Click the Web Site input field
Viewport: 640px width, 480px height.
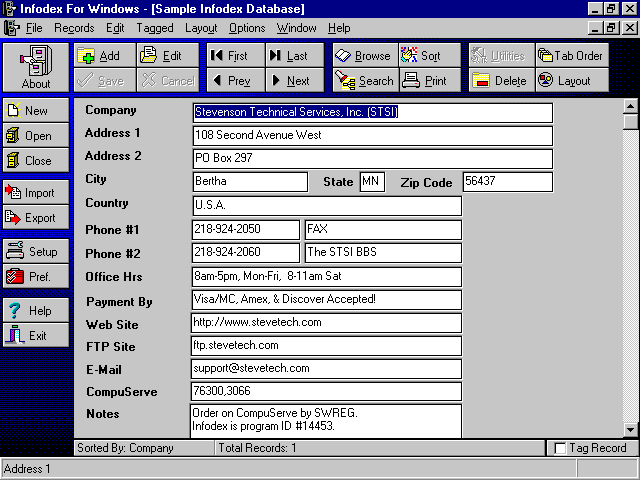[x=326, y=322]
